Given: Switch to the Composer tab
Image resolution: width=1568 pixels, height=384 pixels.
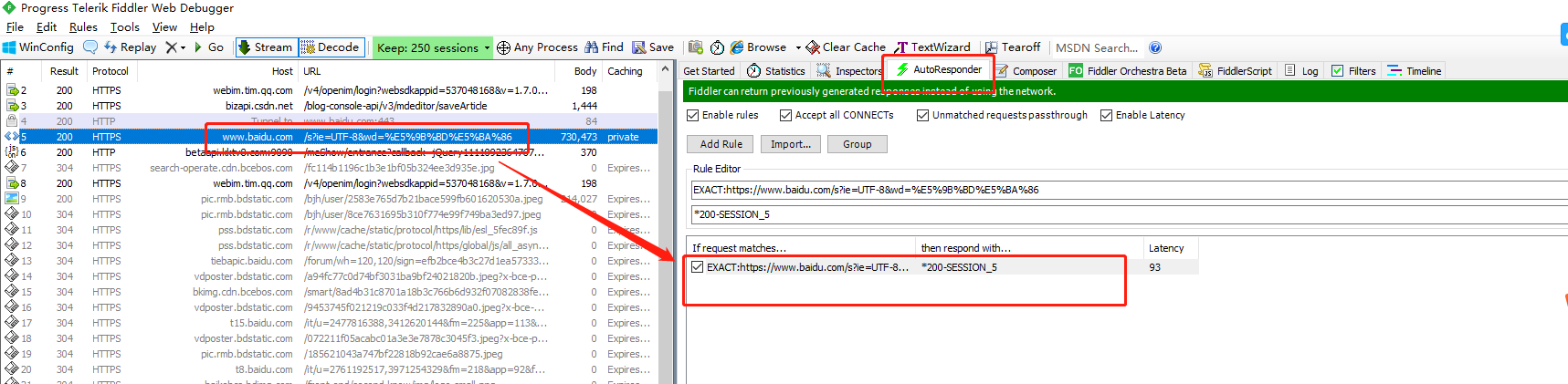Looking at the screenshot, I should tap(1026, 71).
